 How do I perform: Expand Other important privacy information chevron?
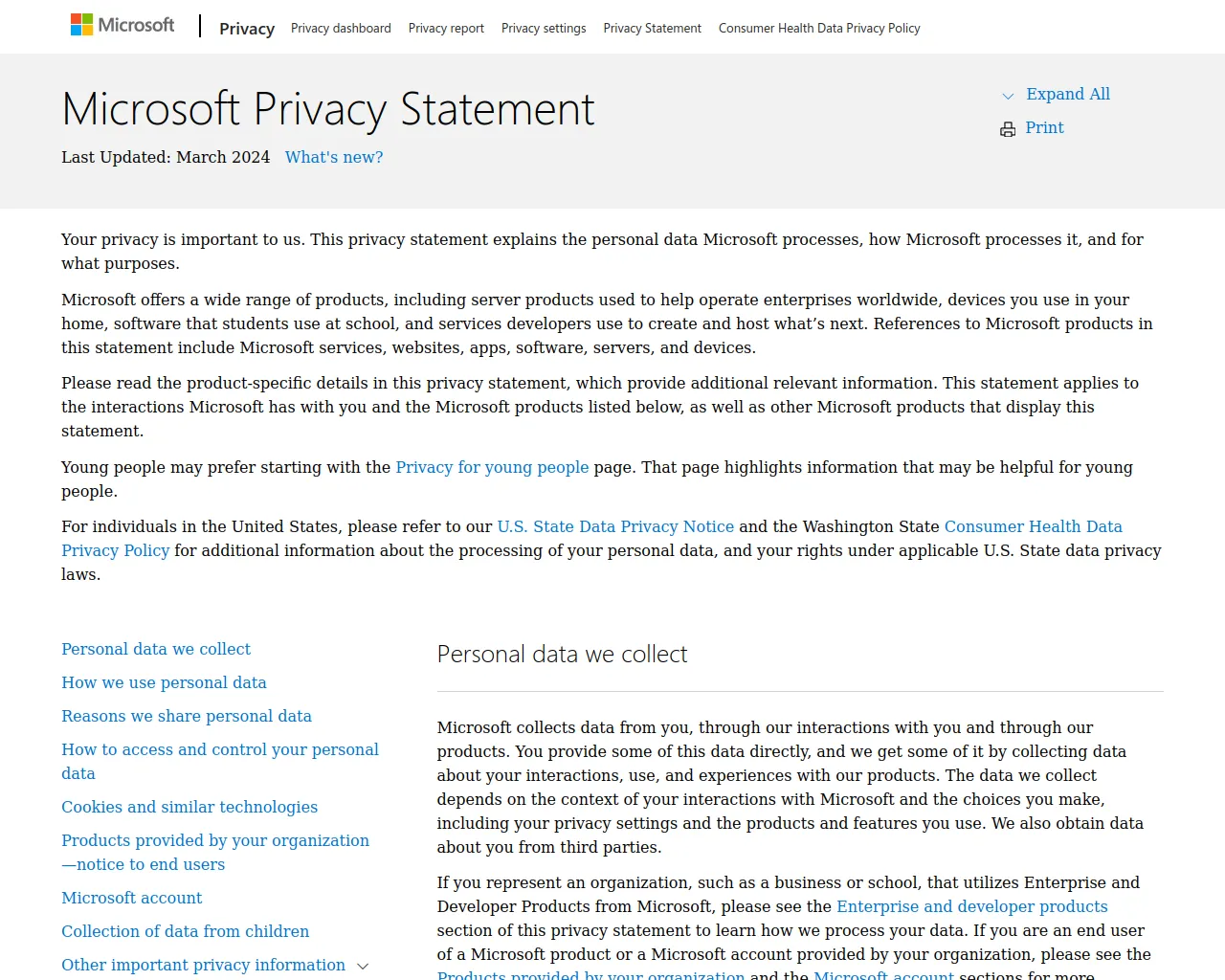point(363,967)
